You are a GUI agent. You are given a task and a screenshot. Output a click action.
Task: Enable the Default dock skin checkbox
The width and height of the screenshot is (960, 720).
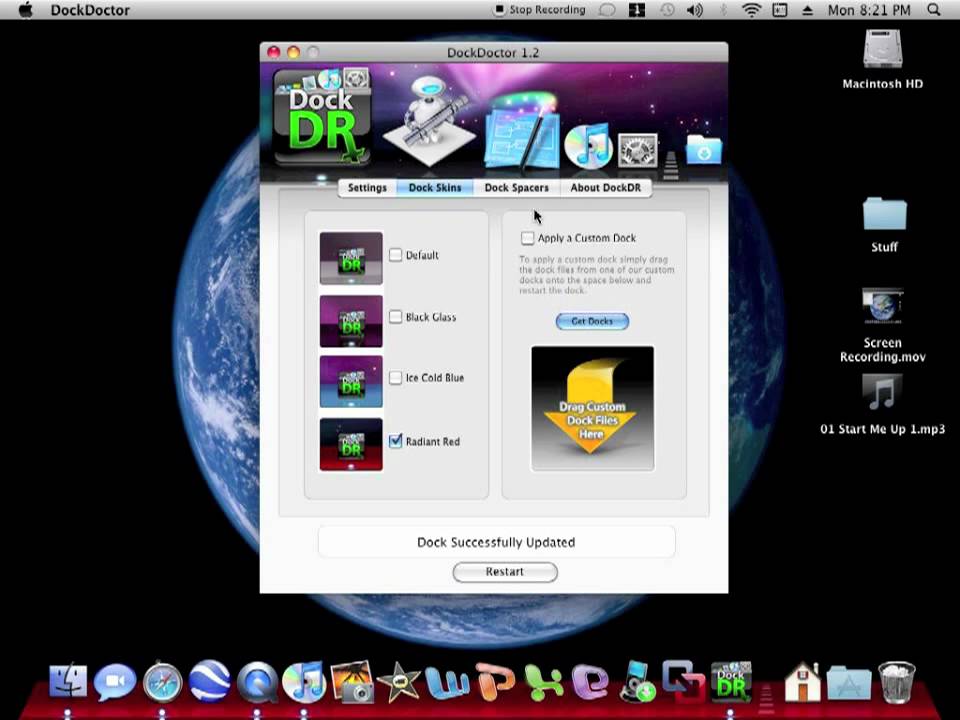pos(396,255)
